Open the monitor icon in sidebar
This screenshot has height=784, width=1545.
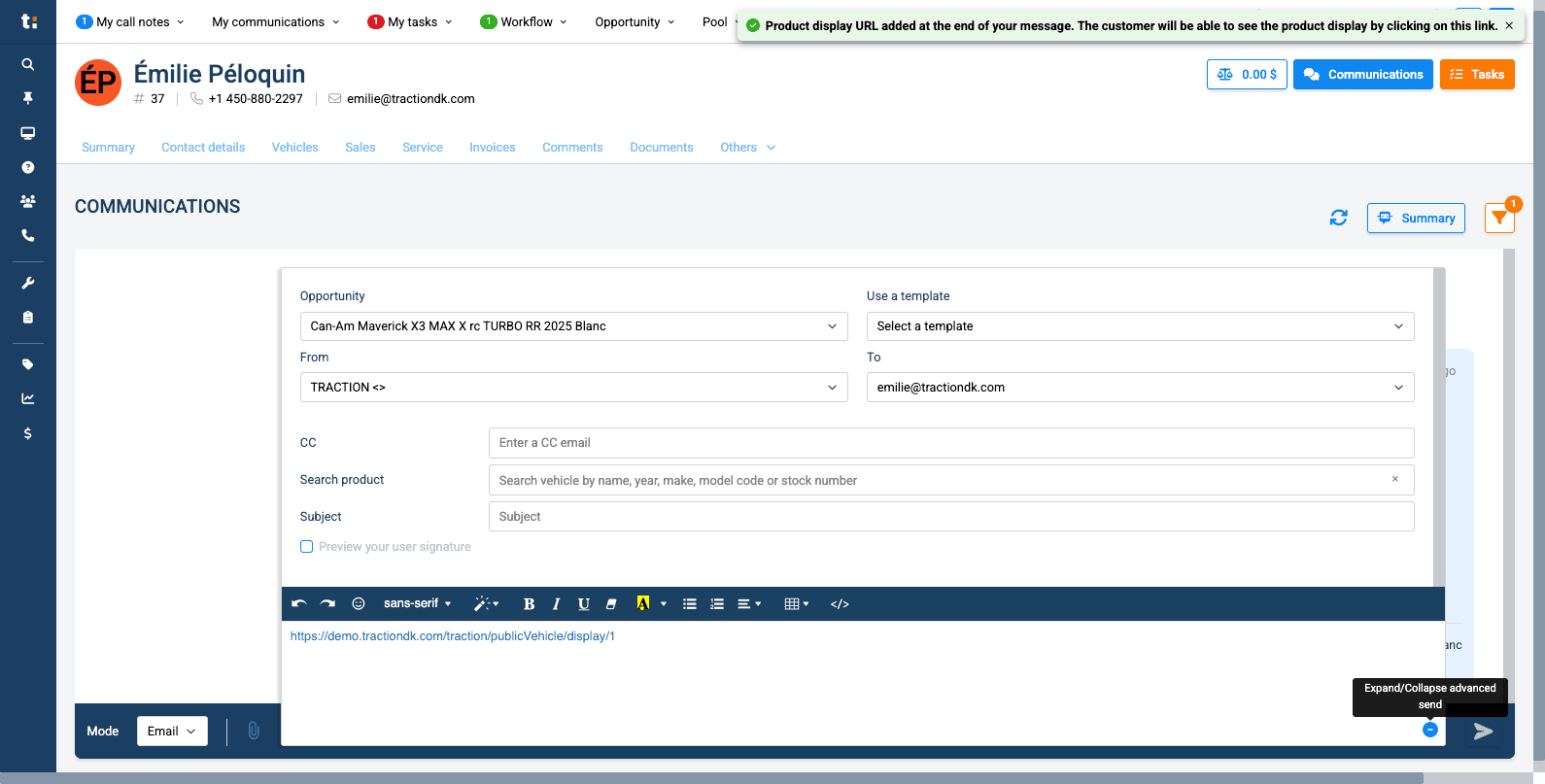click(28, 133)
